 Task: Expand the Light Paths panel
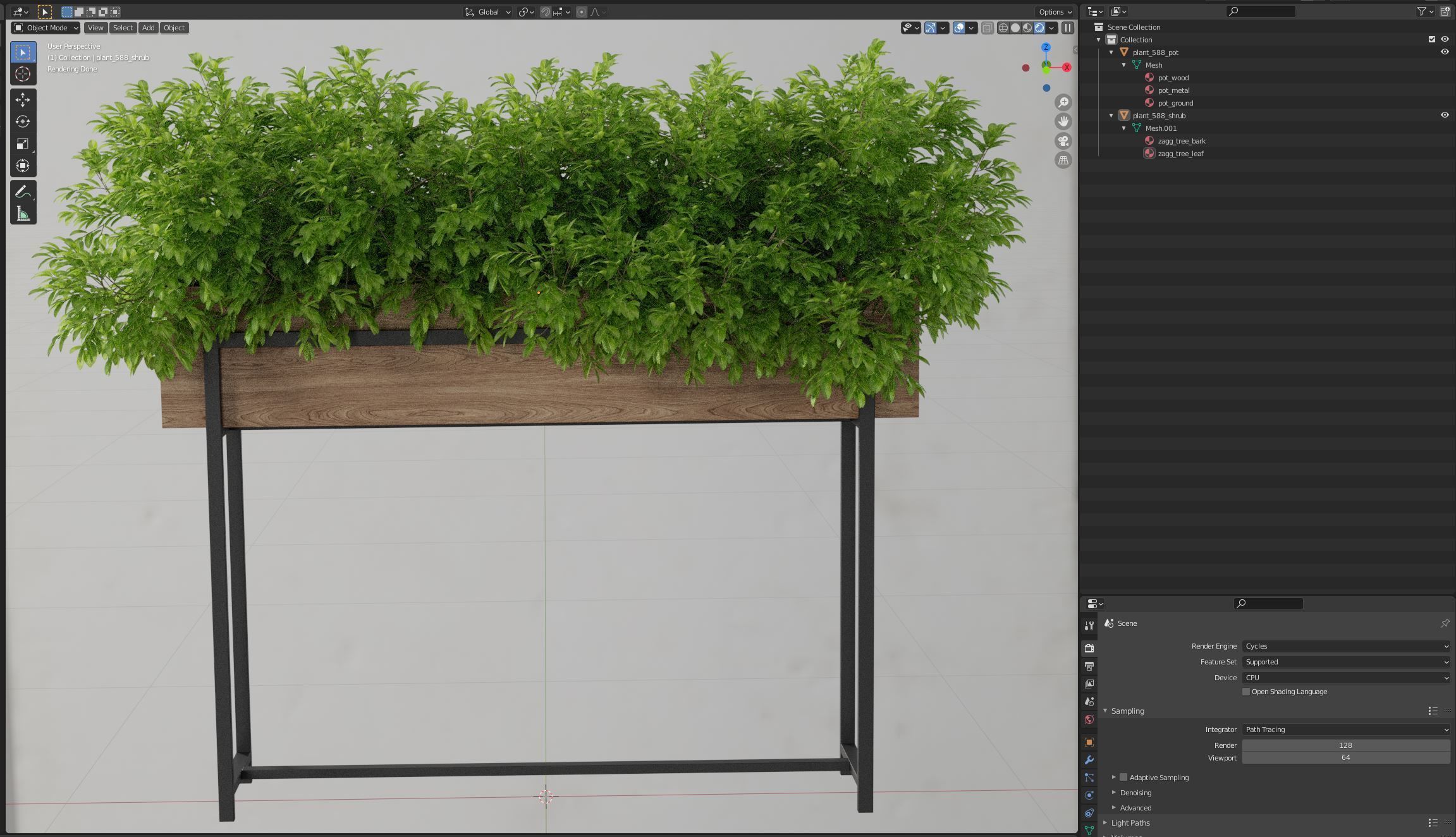point(1130,822)
